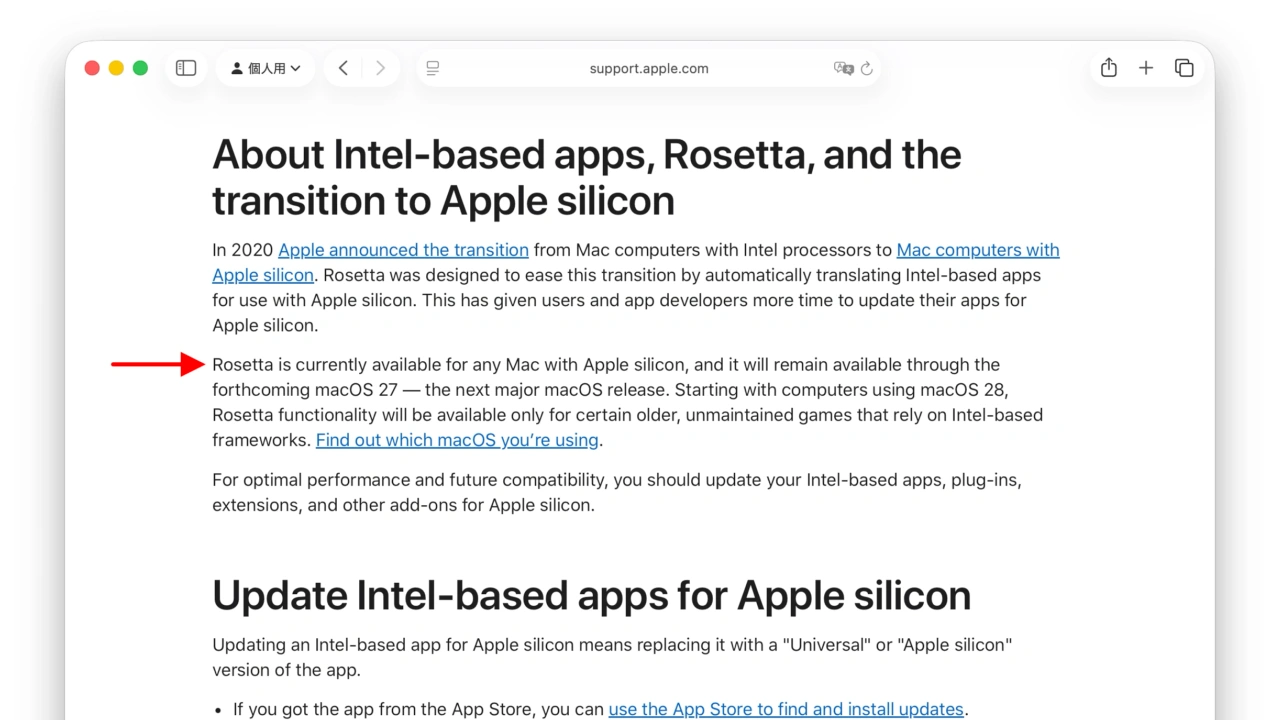Open "Find out which macOS you're using"
This screenshot has height=720, width=1280.
point(456,440)
